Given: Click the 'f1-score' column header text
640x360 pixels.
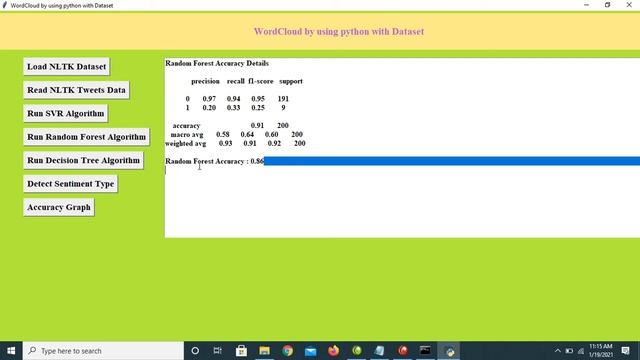Looking at the screenshot, I should click(260, 81).
